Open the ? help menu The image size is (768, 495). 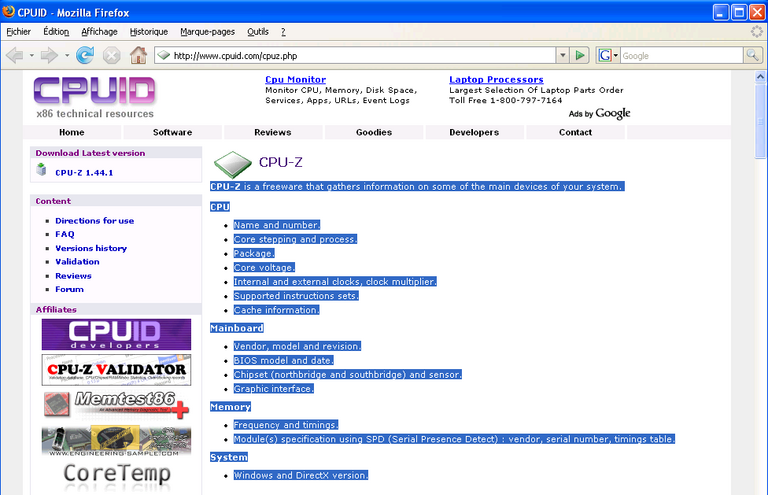click(x=283, y=32)
